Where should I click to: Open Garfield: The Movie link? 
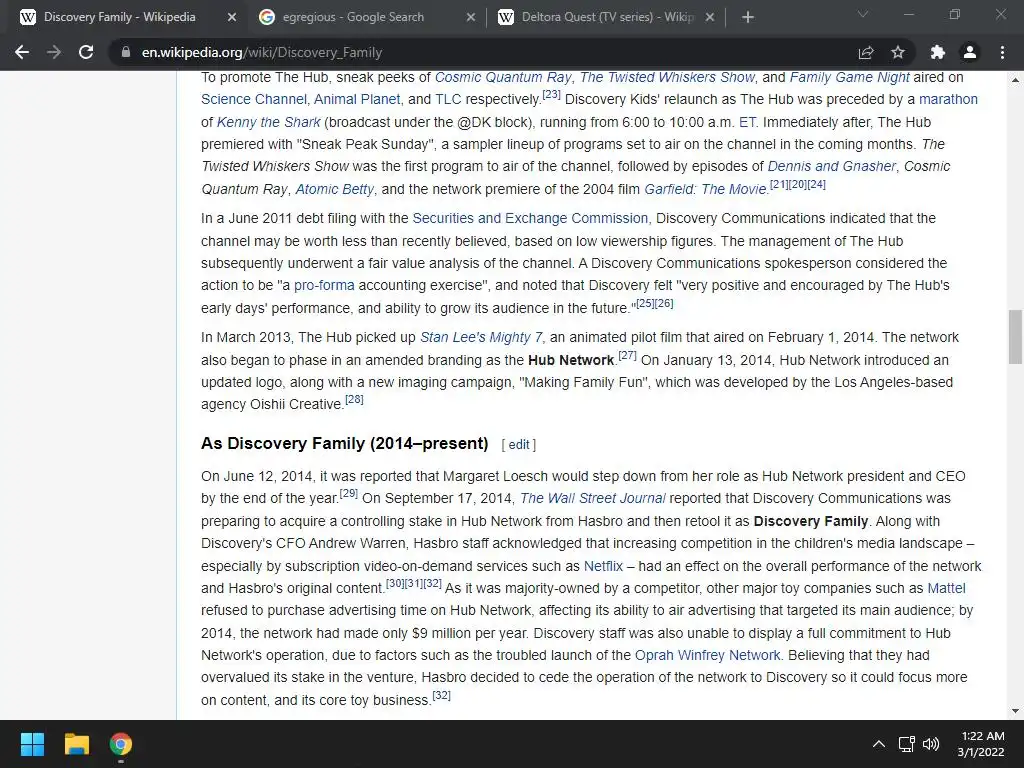tap(705, 189)
